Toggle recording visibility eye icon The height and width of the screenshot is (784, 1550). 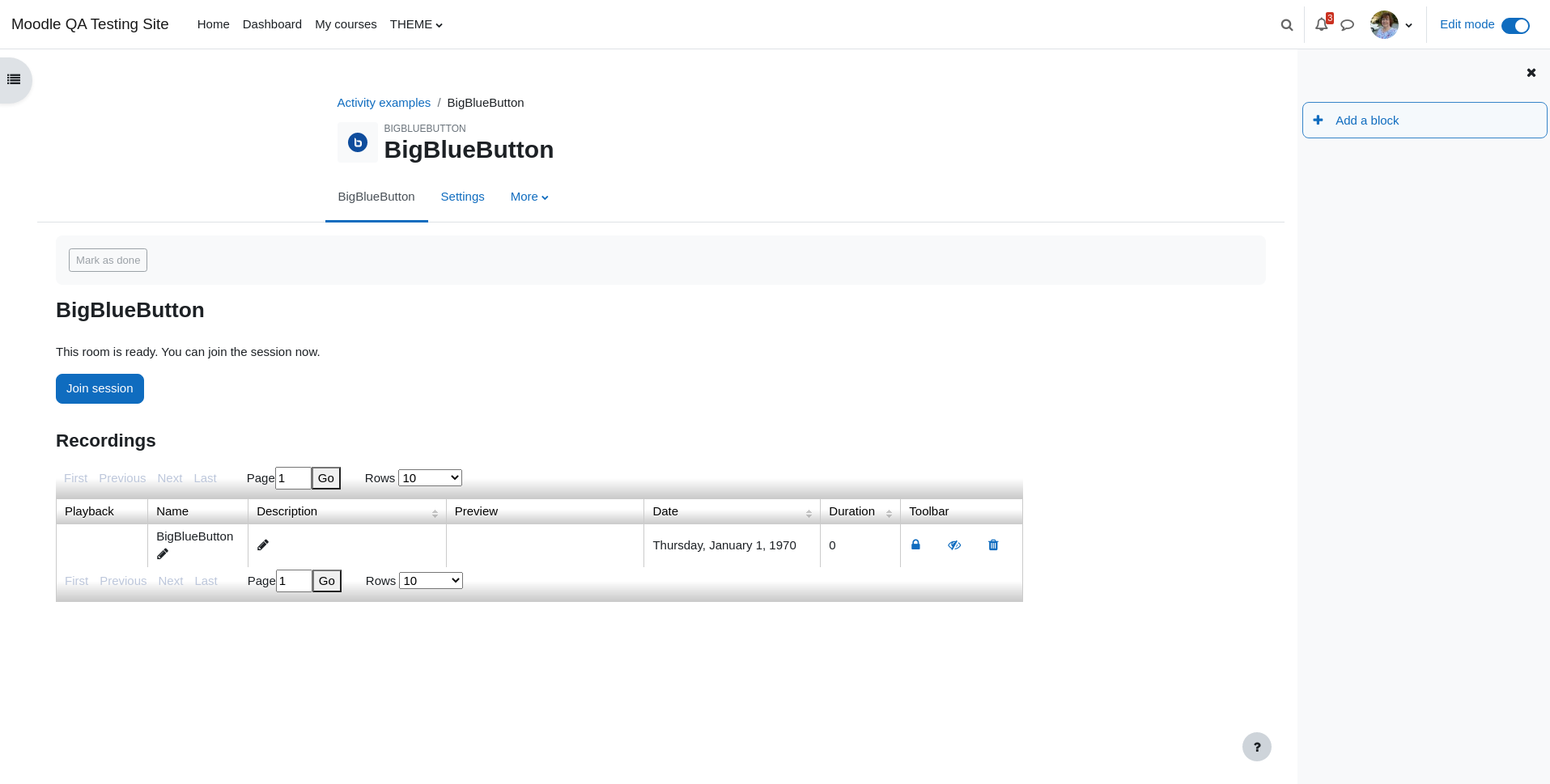[x=955, y=545]
